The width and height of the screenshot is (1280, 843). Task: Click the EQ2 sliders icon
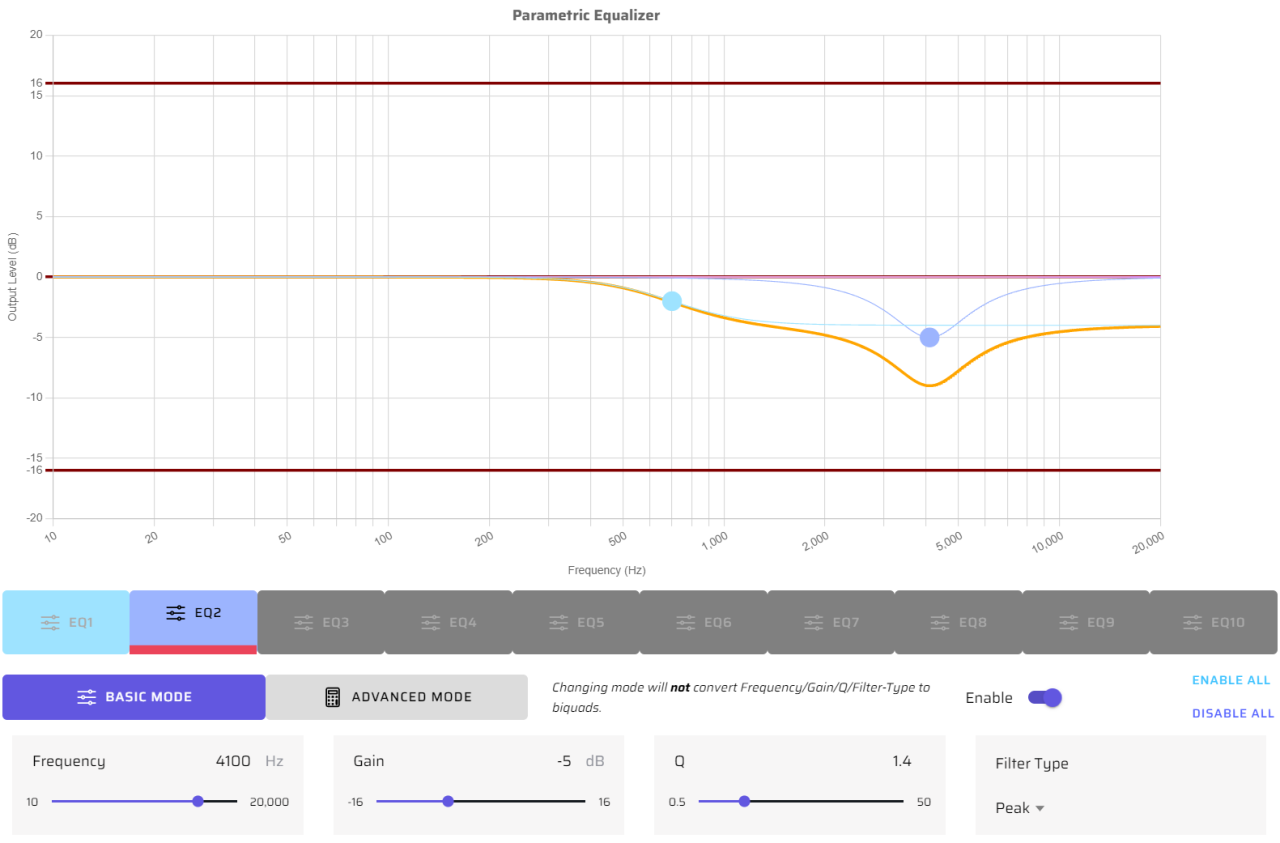(176, 613)
